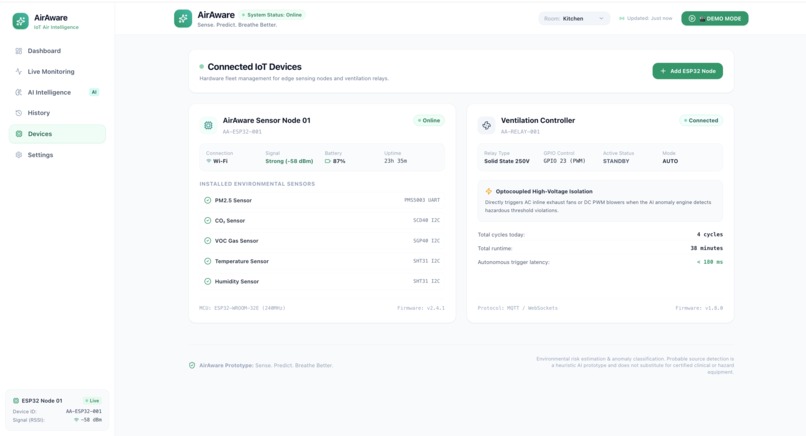Image resolution: width=806 pixels, height=436 pixels.
Task: Click the fan icon on the Ventilation Controller card
Action: pyautogui.click(x=486, y=125)
